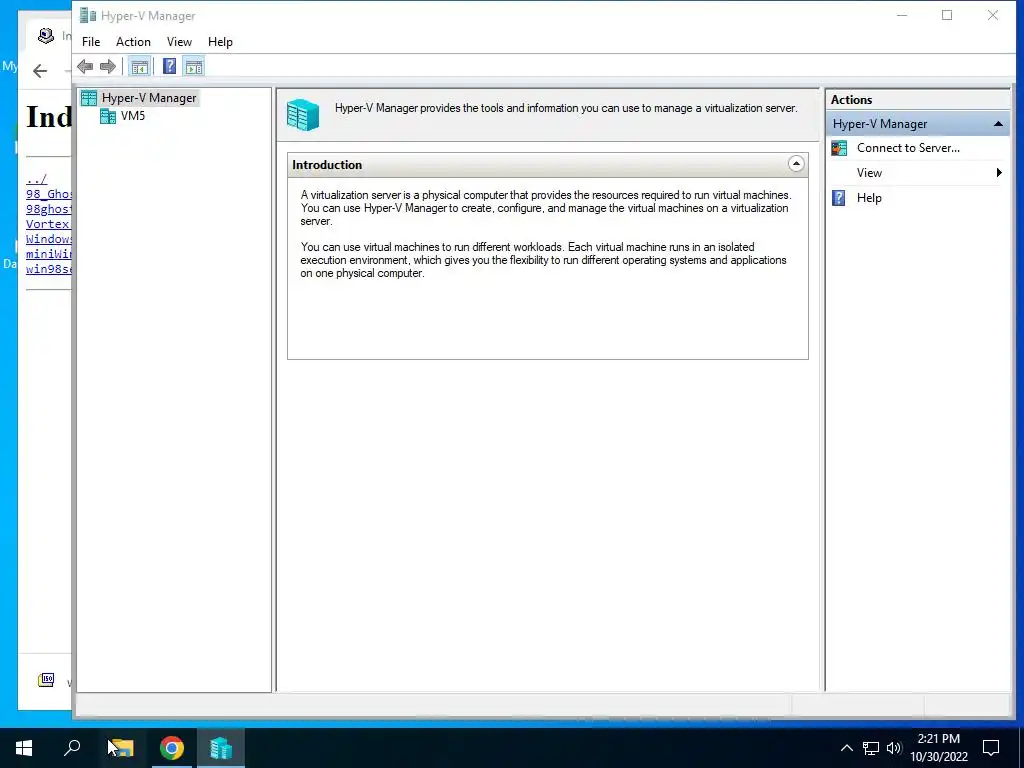Screen dimensions: 1024x768
Task: Open the View menu in menu bar
Action: point(179,42)
